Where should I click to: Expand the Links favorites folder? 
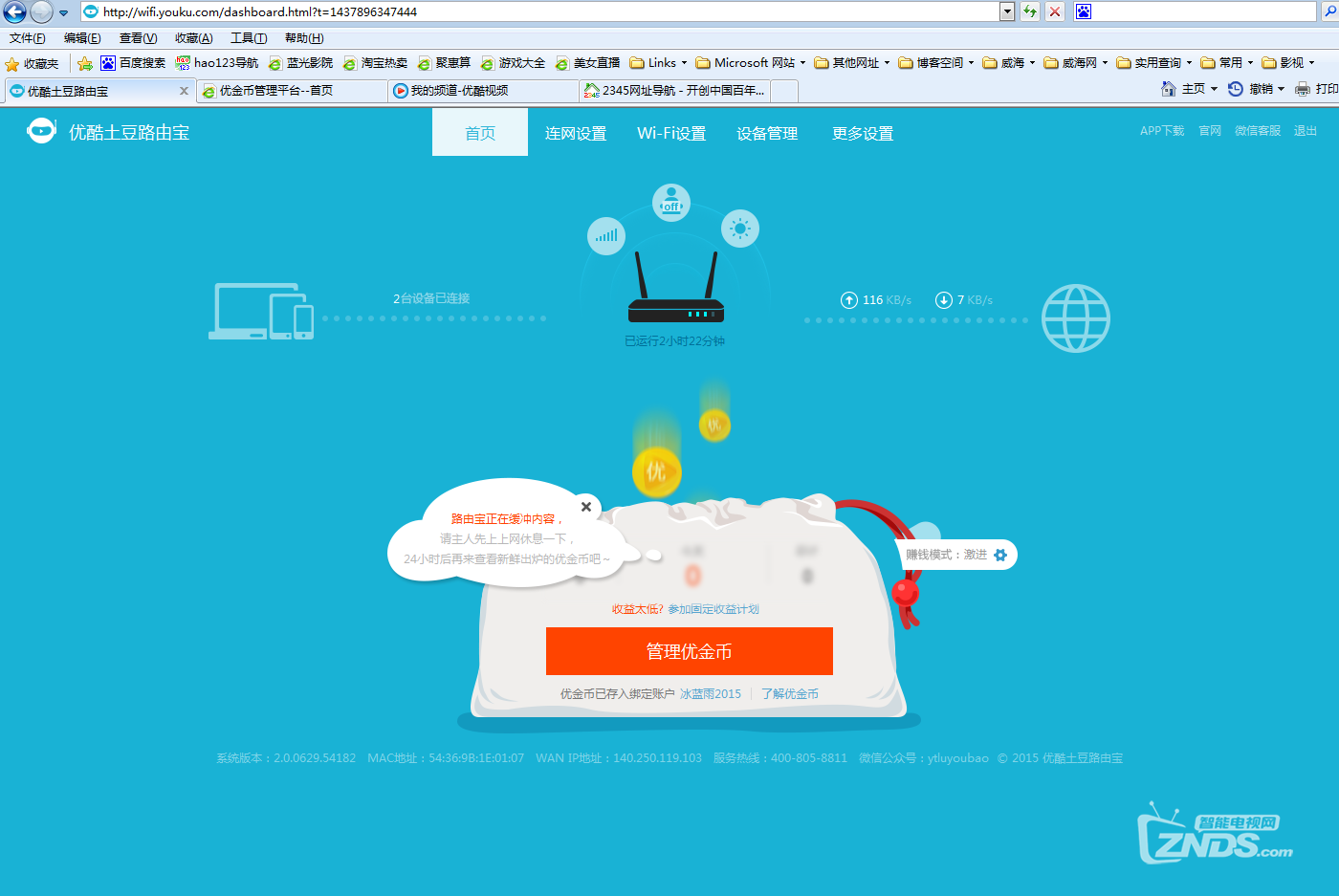658,63
